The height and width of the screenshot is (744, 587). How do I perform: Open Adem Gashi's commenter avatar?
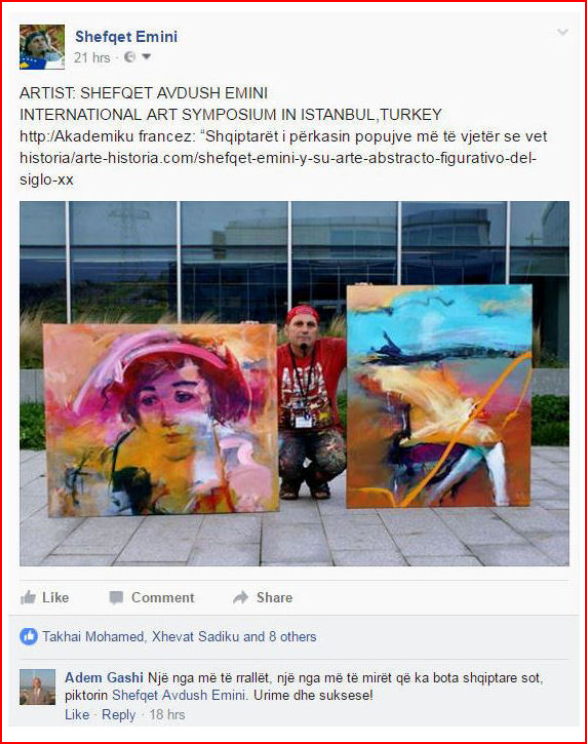[x=37, y=687]
